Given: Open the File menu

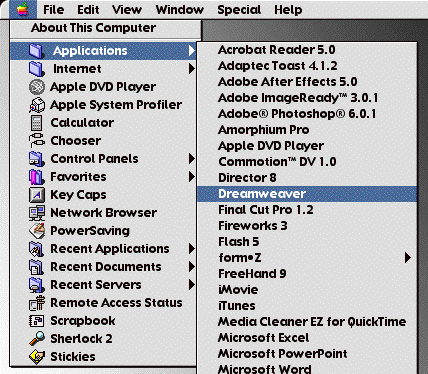Looking at the screenshot, I should (x=53, y=10).
